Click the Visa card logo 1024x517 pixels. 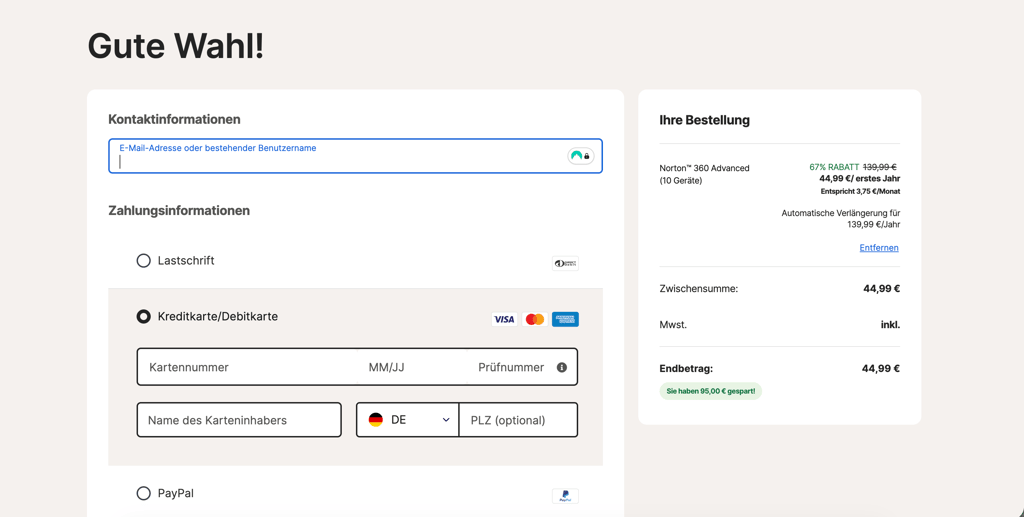coord(504,319)
